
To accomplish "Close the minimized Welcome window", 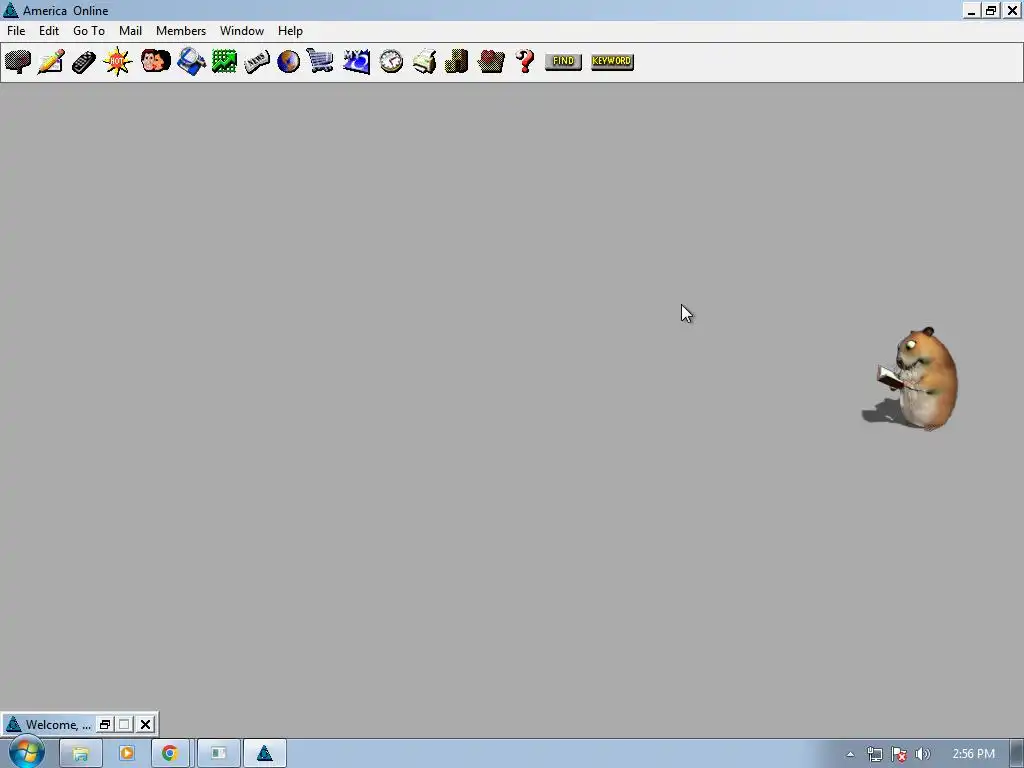I will tap(145, 724).
